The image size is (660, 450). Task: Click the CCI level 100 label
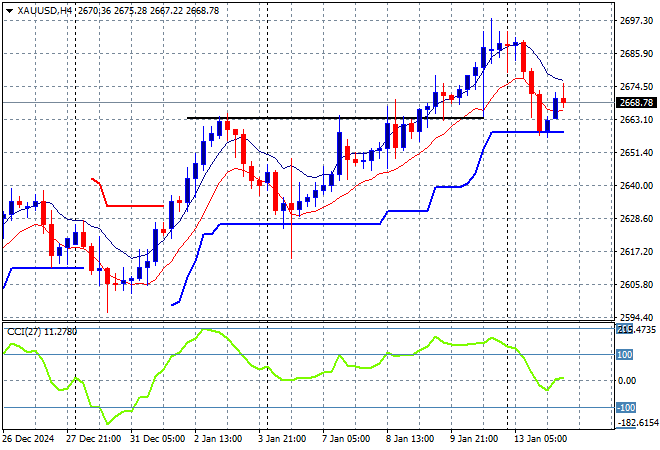coord(625,355)
